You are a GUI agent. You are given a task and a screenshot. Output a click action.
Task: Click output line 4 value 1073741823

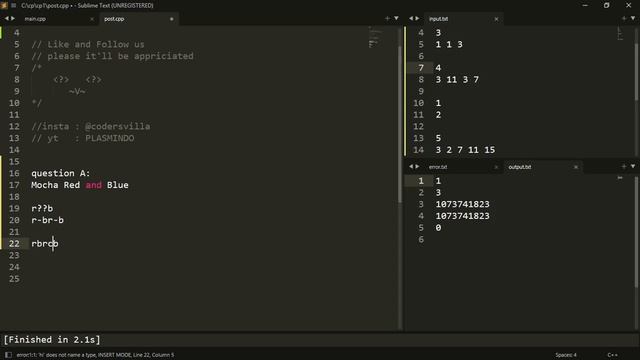point(462,216)
